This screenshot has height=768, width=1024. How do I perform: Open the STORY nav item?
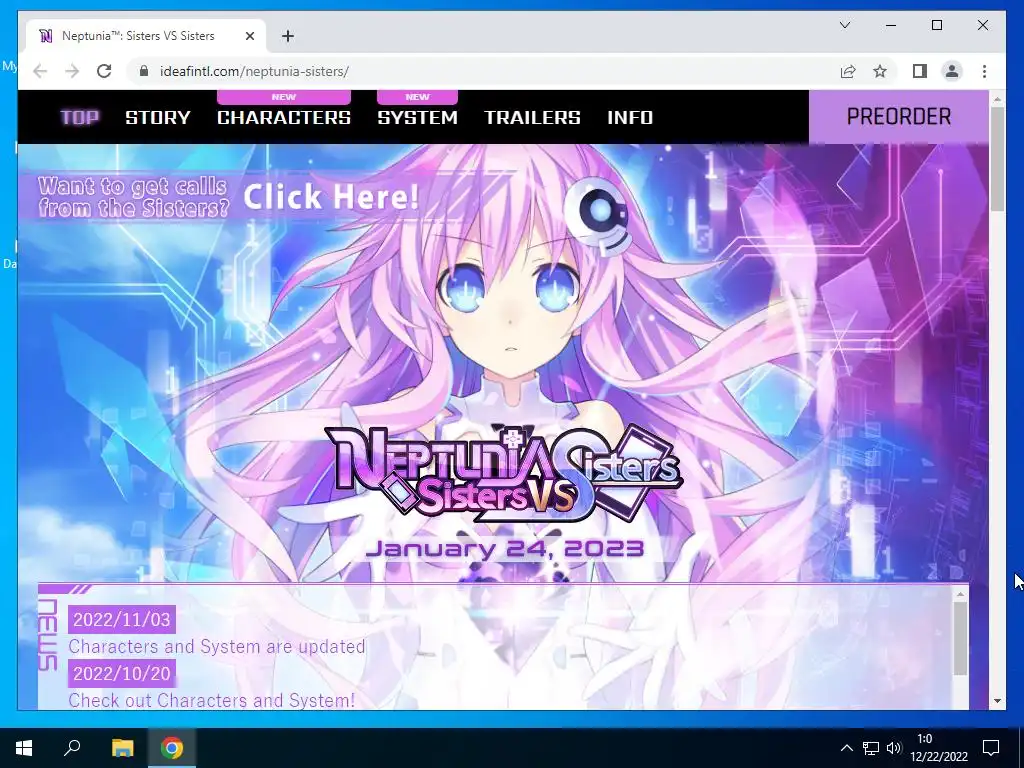click(158, 118)
